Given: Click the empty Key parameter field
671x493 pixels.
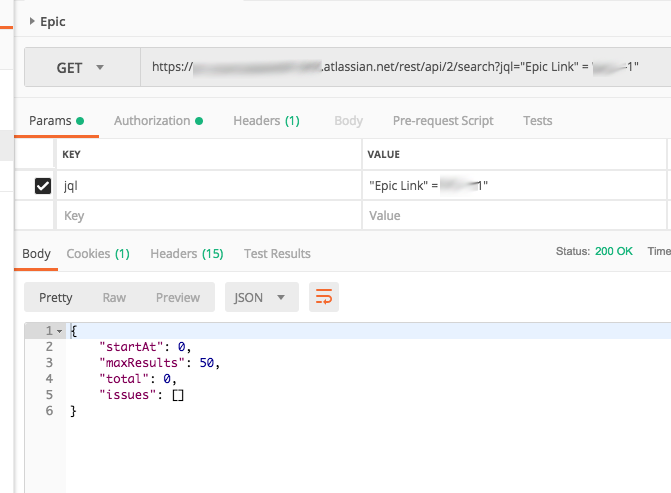Looking at the screenshot, I should tap(209, 215).
